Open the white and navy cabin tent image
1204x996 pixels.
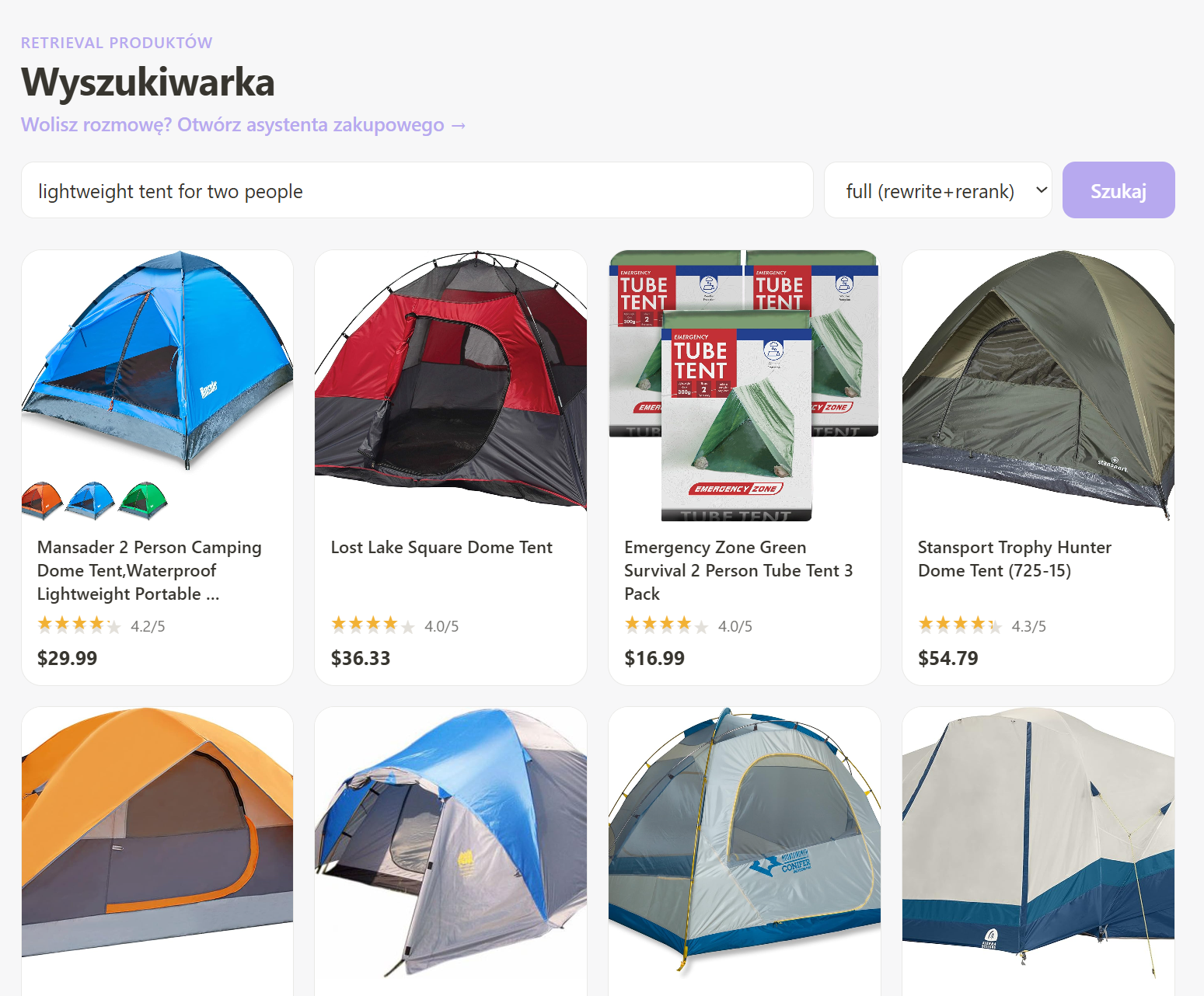coord(1038,842)
